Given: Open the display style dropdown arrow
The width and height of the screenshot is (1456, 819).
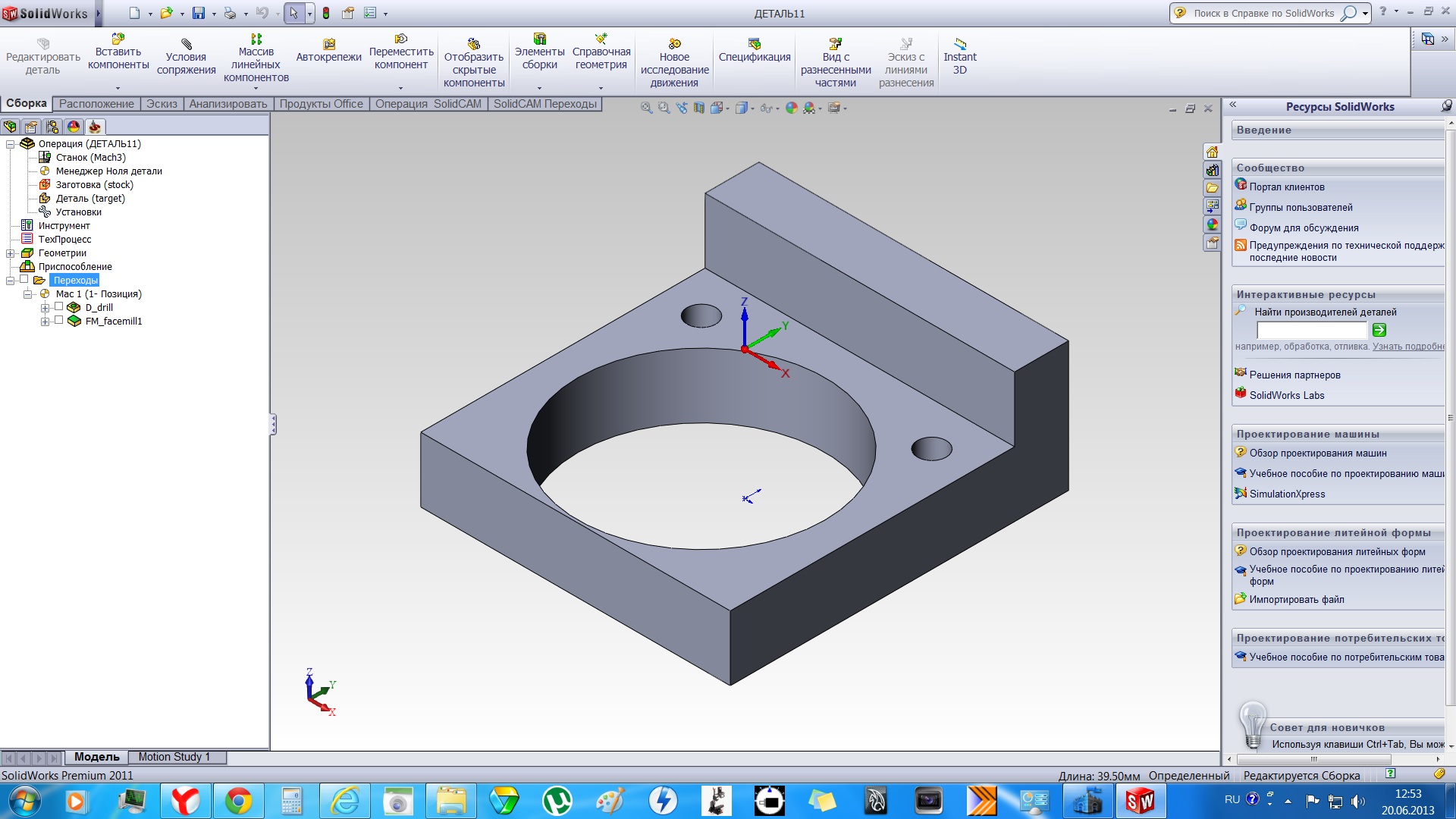Looking at the screenshot, I should 752,108.
